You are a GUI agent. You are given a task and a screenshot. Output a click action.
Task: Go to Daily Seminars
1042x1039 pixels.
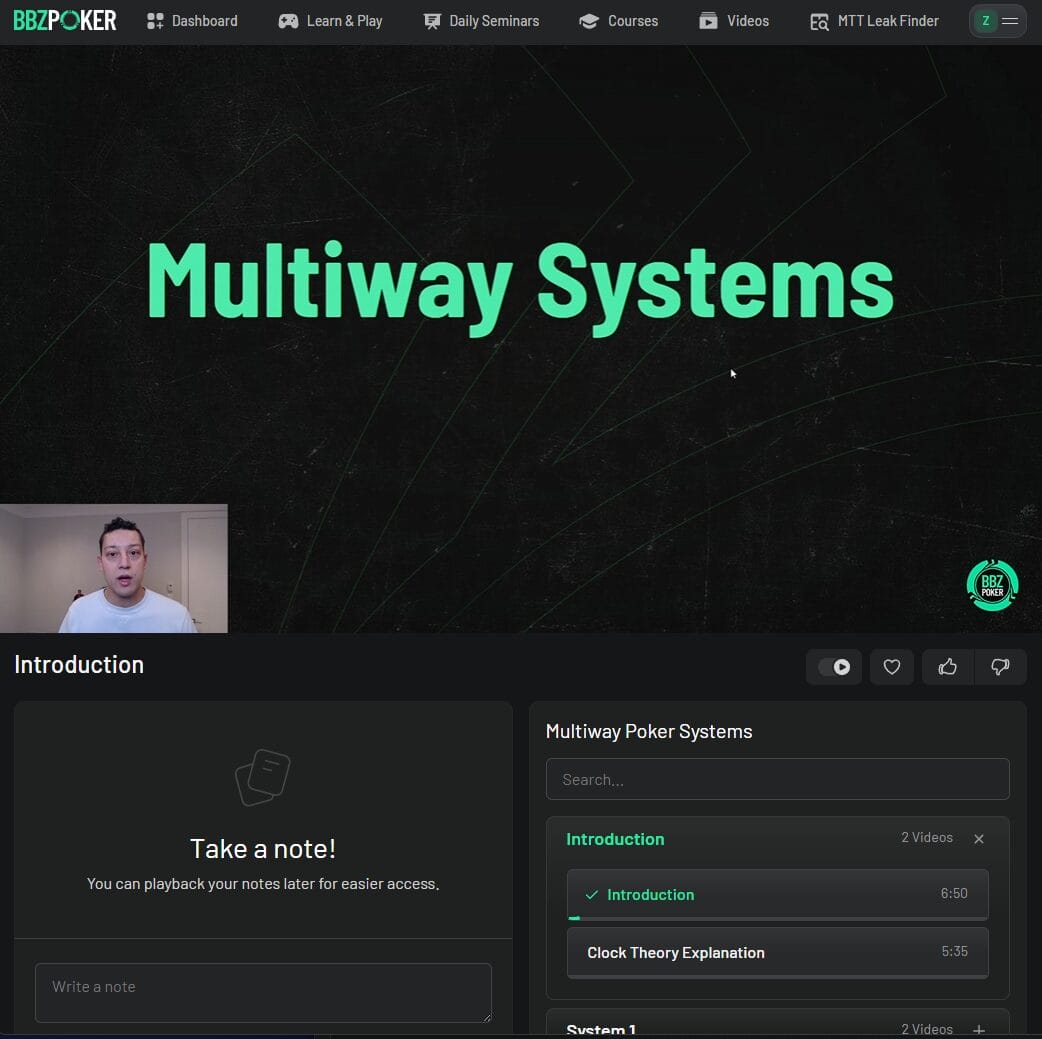(481, 21)
